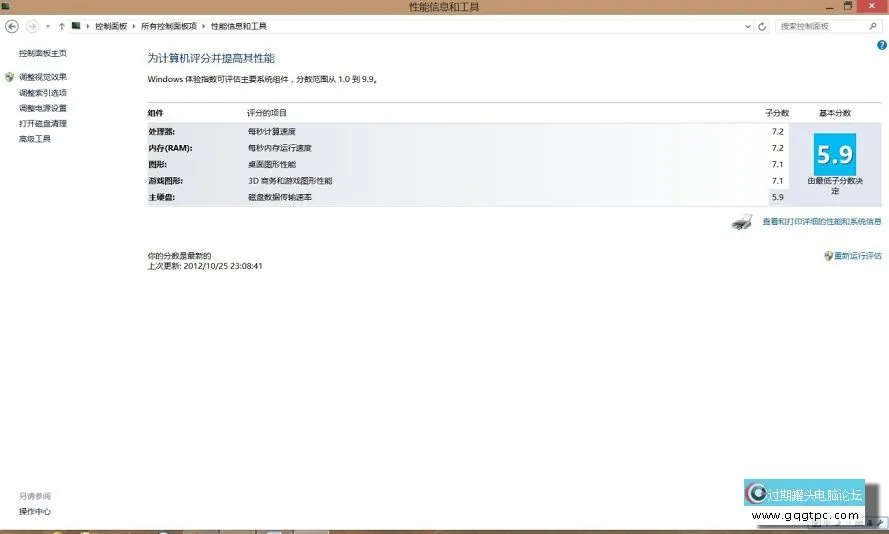Click the 子分数 column header
The height and width of the screenshot is (534, 889).
(x=777, y=113)
